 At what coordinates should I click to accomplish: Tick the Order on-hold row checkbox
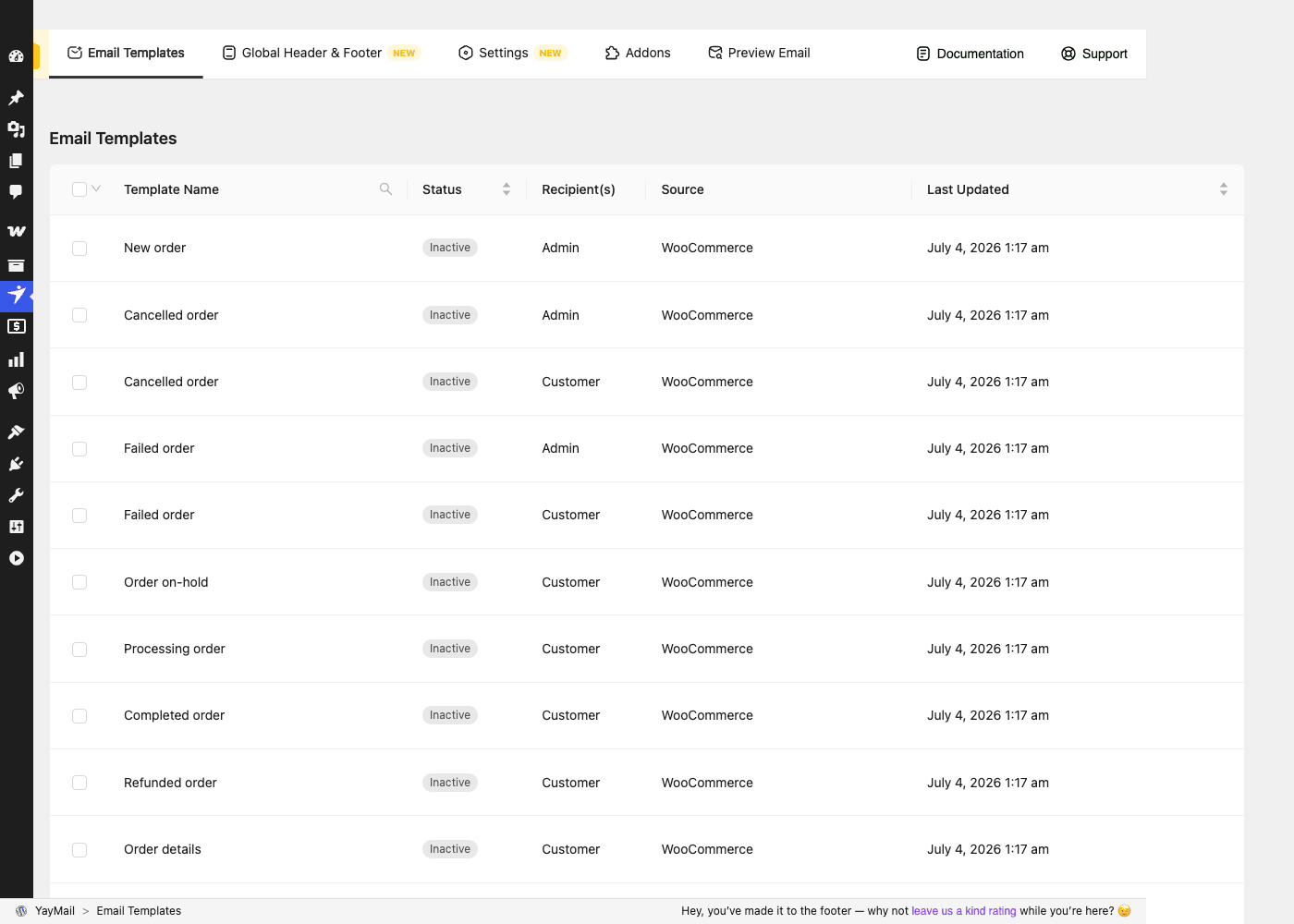79,582
